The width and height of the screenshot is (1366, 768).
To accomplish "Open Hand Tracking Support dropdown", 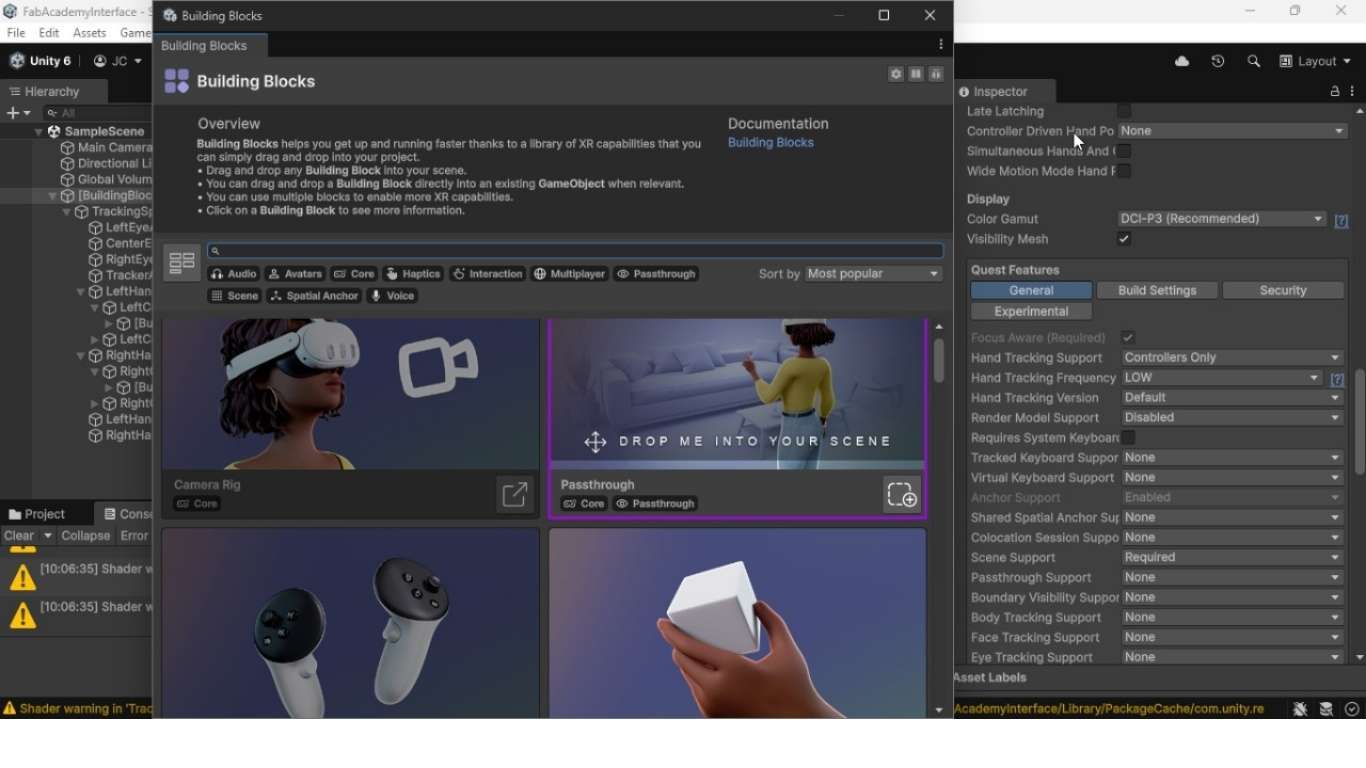I will click(1233, 357).
